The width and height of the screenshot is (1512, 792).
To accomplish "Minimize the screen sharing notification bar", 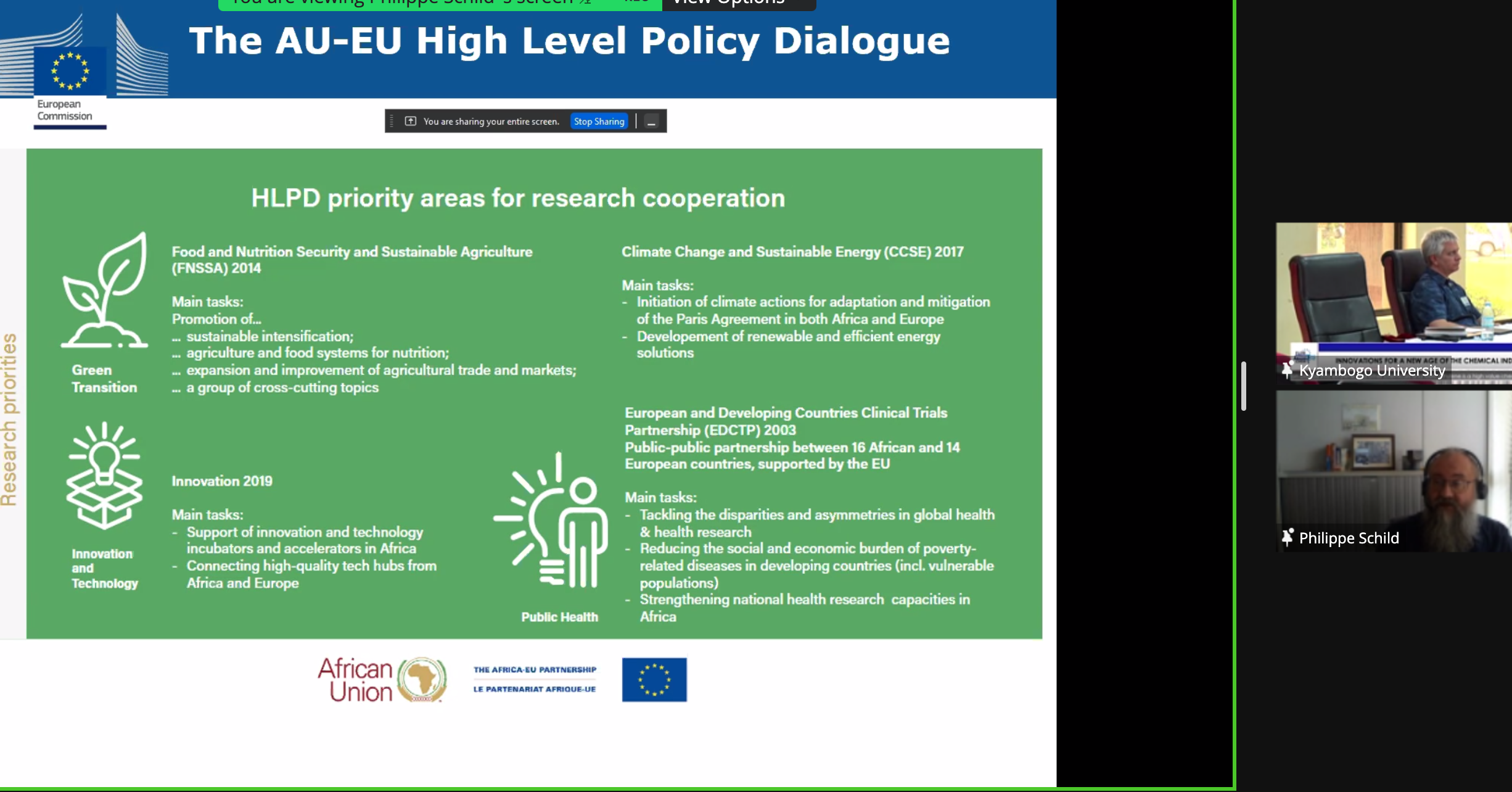I will click(651, 122).
